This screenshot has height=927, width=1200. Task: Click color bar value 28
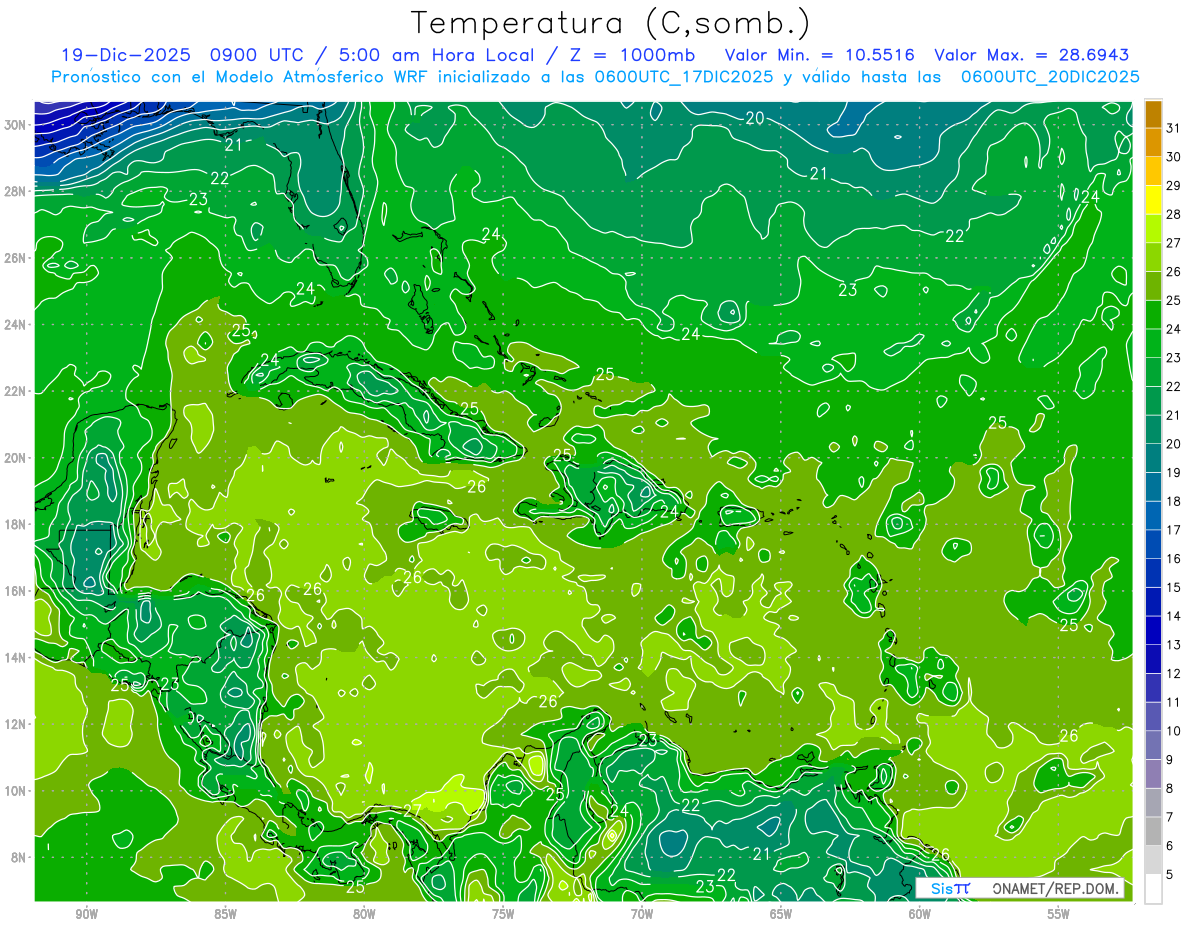(x=1174, y=214)
